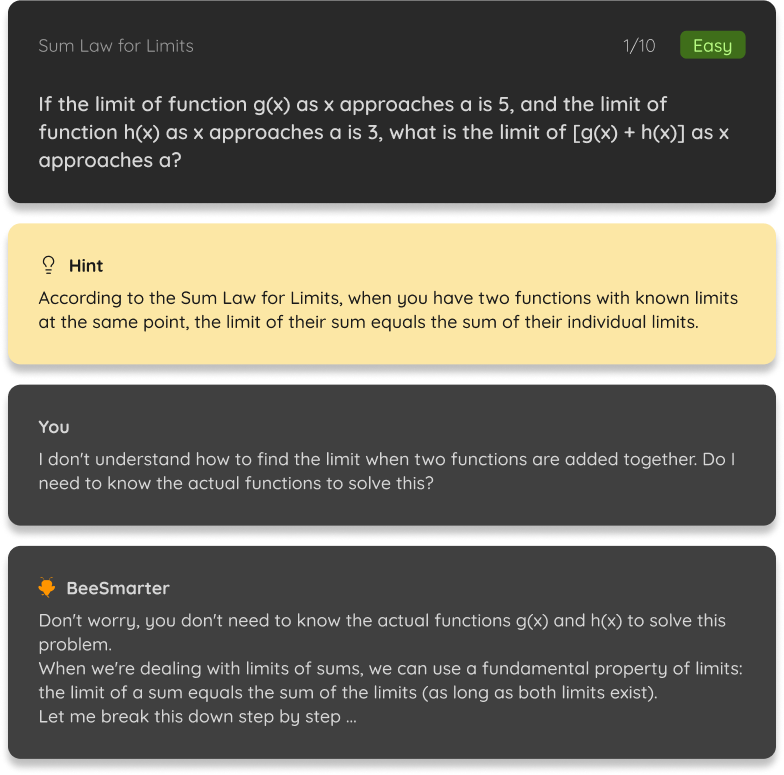
Task: Click hint line 'at the same point'
Action: pyautogui.click(x=368, y=322)
